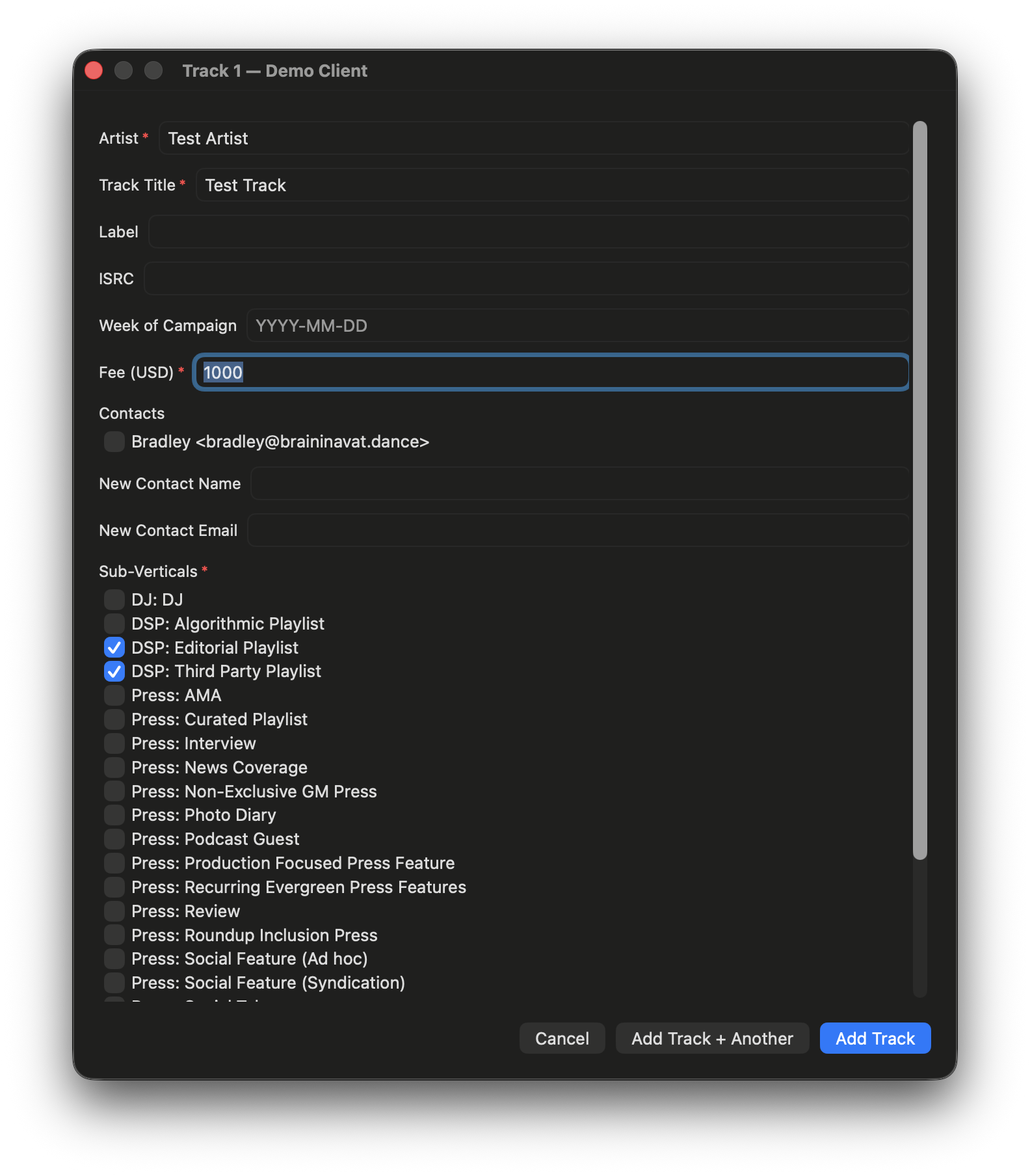Uncheck DSP: Third Party Playlist
The height and width of the screenshot is (1176, 1030).
(x=114, y=671)
